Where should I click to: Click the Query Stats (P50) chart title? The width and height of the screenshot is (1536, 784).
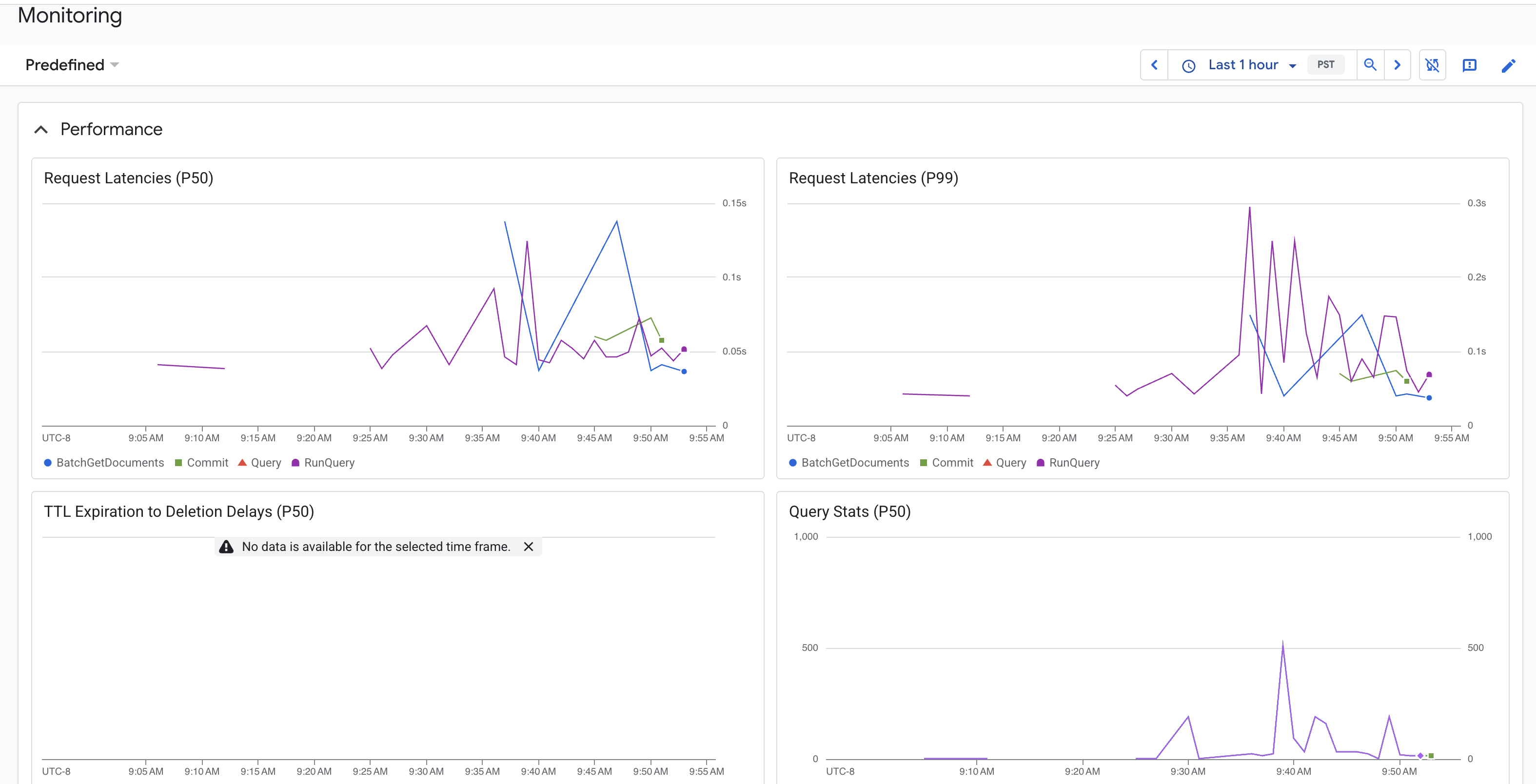tap(849, 511)
